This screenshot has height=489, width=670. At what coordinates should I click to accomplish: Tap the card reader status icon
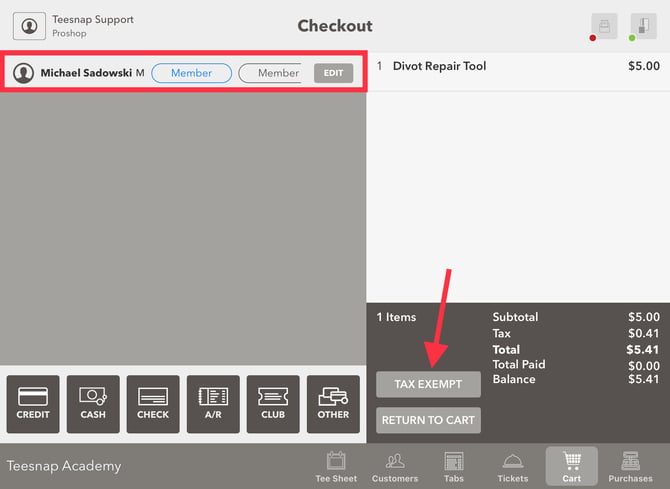click(x=644, y=26)
